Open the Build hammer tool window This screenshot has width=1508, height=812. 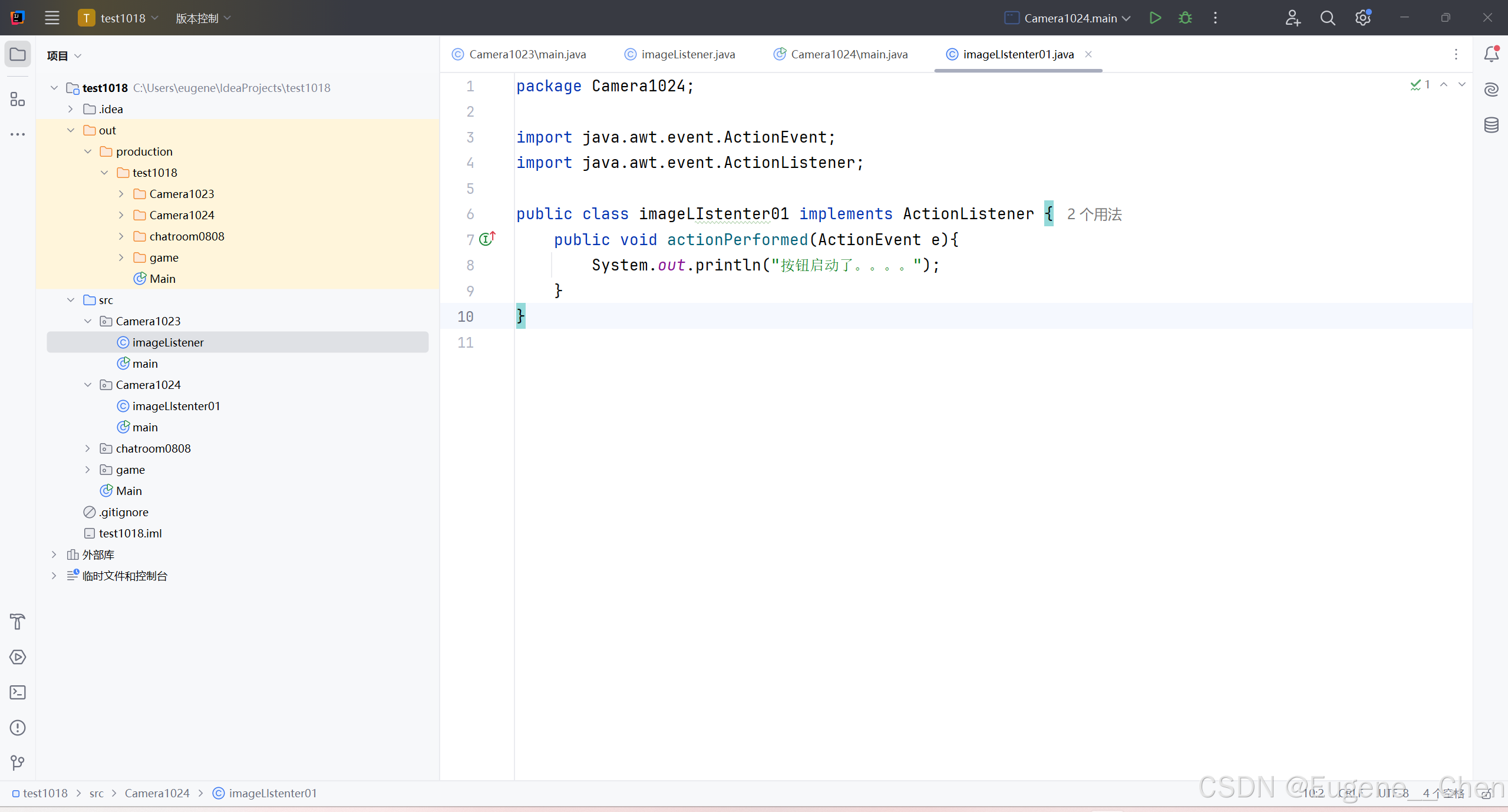point(18,622)
